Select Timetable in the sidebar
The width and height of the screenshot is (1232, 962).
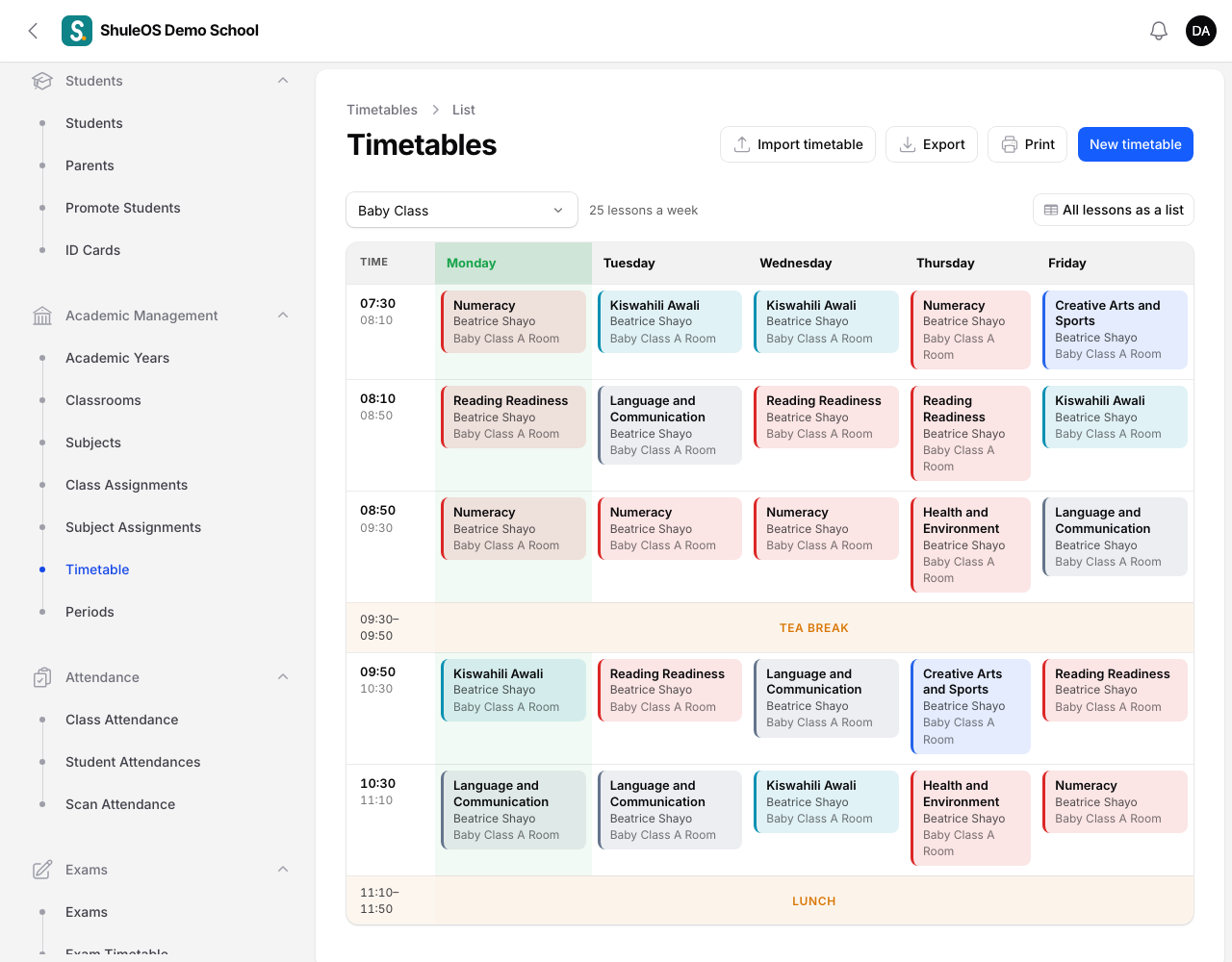97,570
